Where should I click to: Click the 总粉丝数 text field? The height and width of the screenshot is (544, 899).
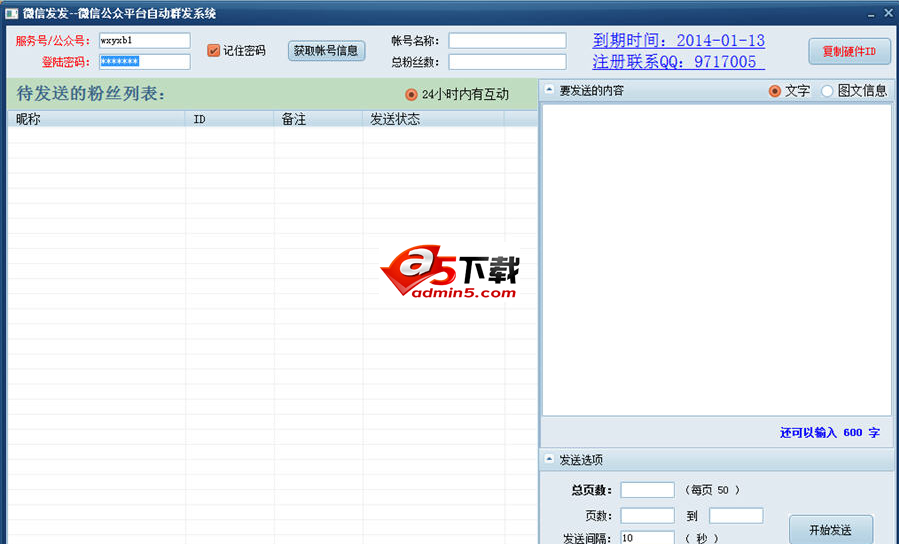(x=507, y=61)
